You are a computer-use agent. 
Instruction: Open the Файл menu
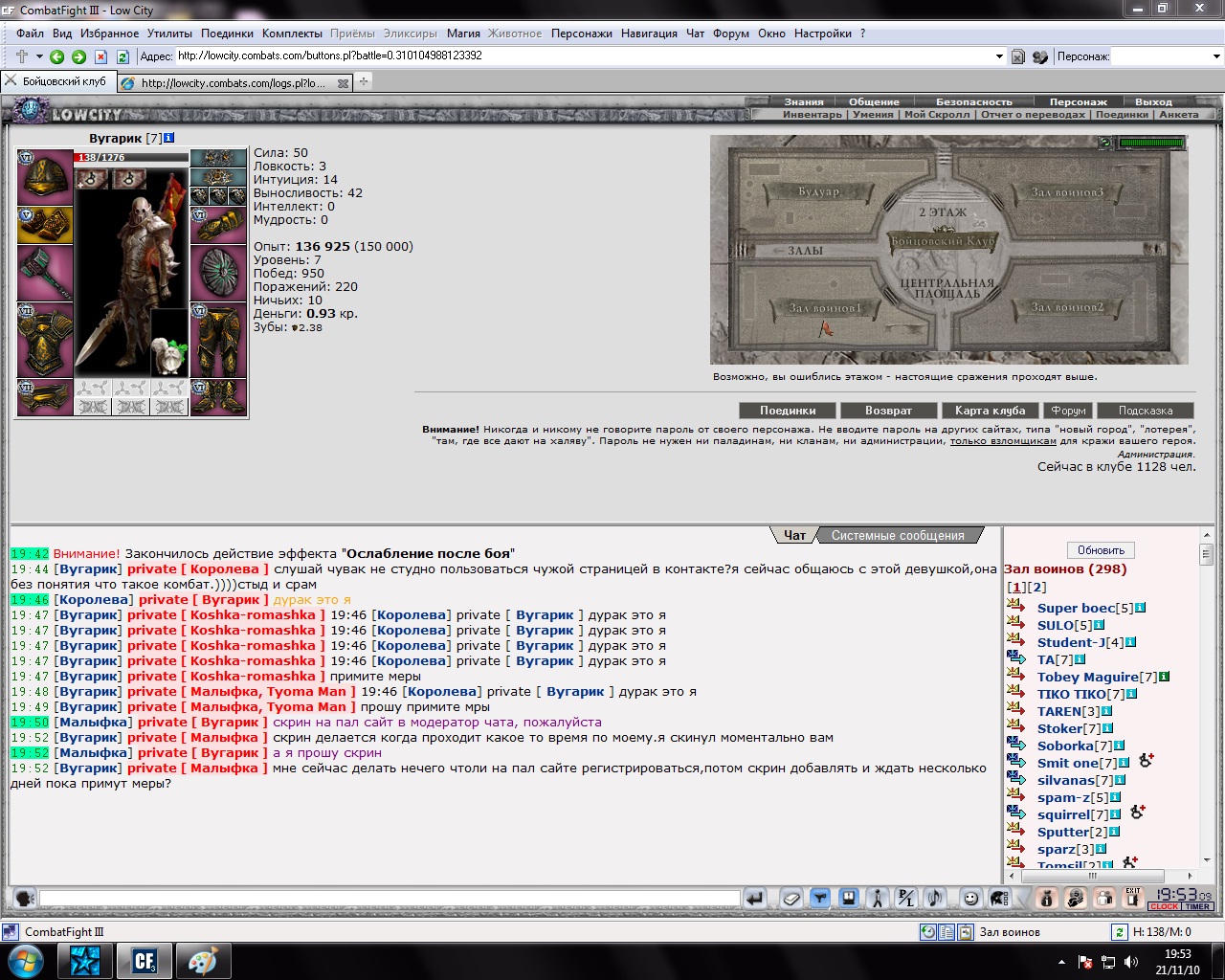[x=30, y=33]
